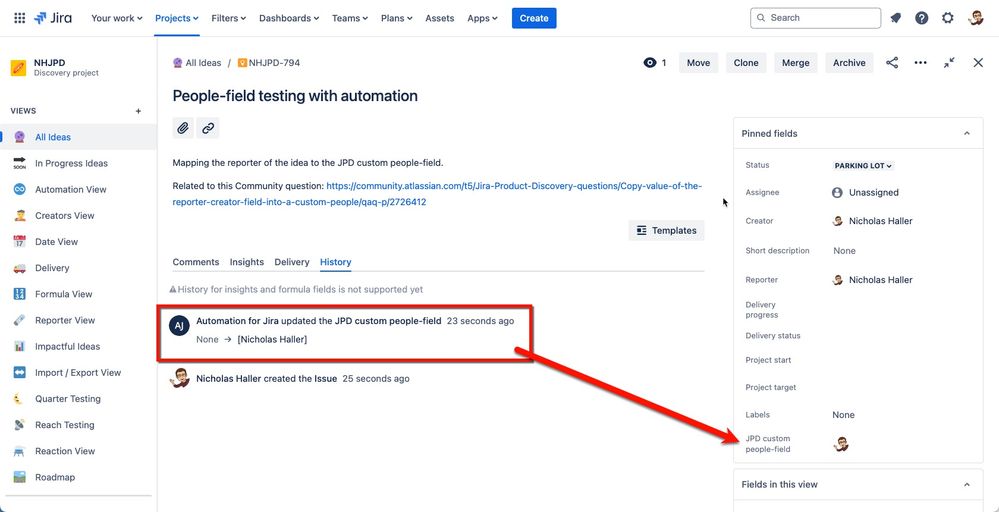This screenshot has height=512, width=999.
Task: Click the Quarter Testing moon icon
Action: tap(19, 399)
